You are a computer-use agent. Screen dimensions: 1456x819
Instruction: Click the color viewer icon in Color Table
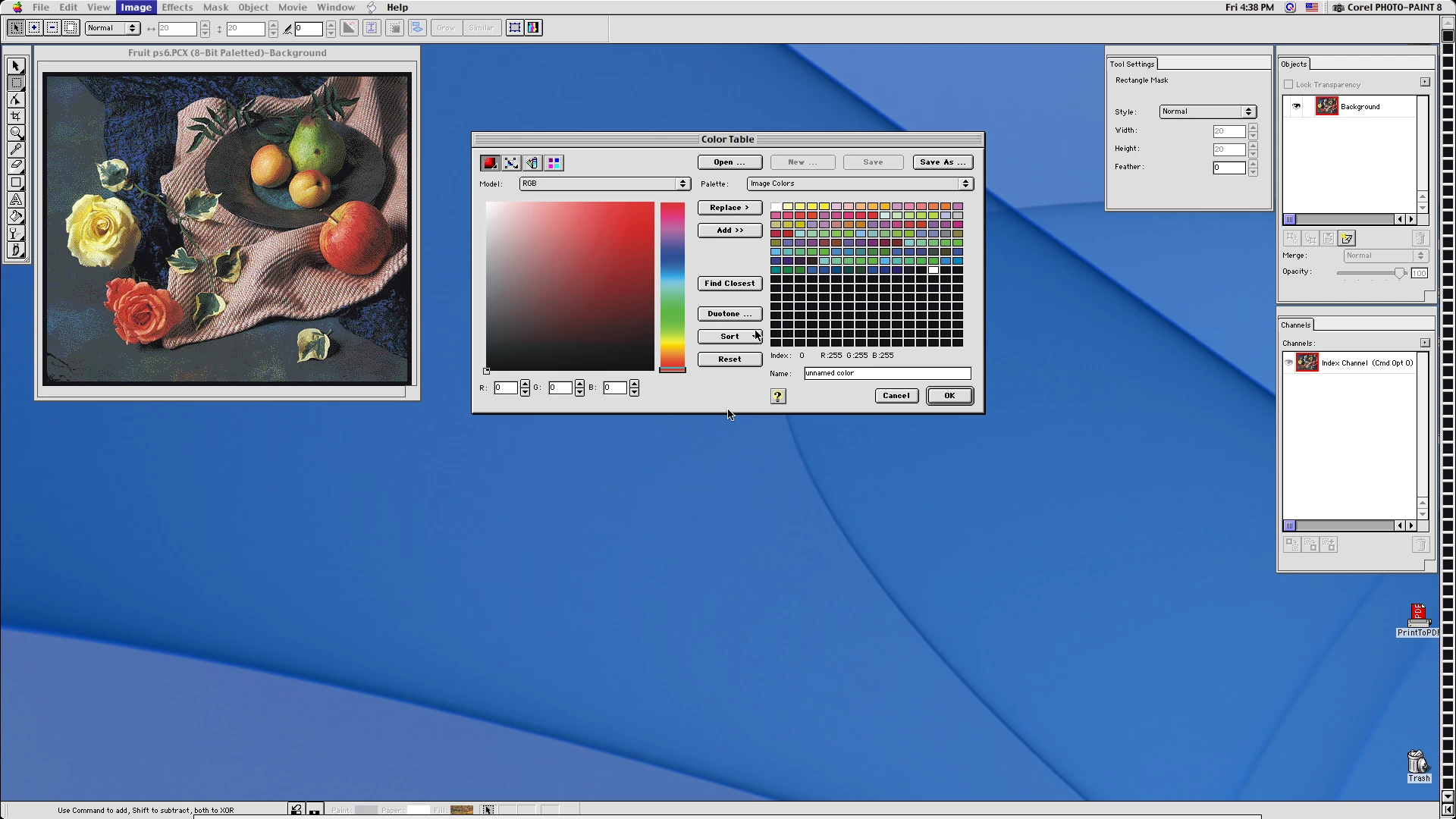tap(490, 163)
